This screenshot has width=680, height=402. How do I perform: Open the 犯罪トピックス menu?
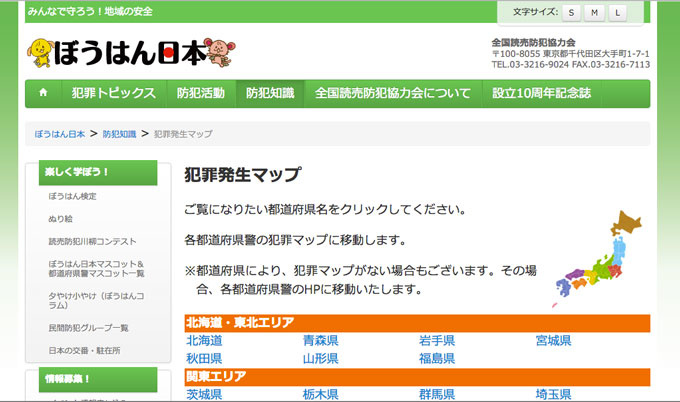point(114,93)
